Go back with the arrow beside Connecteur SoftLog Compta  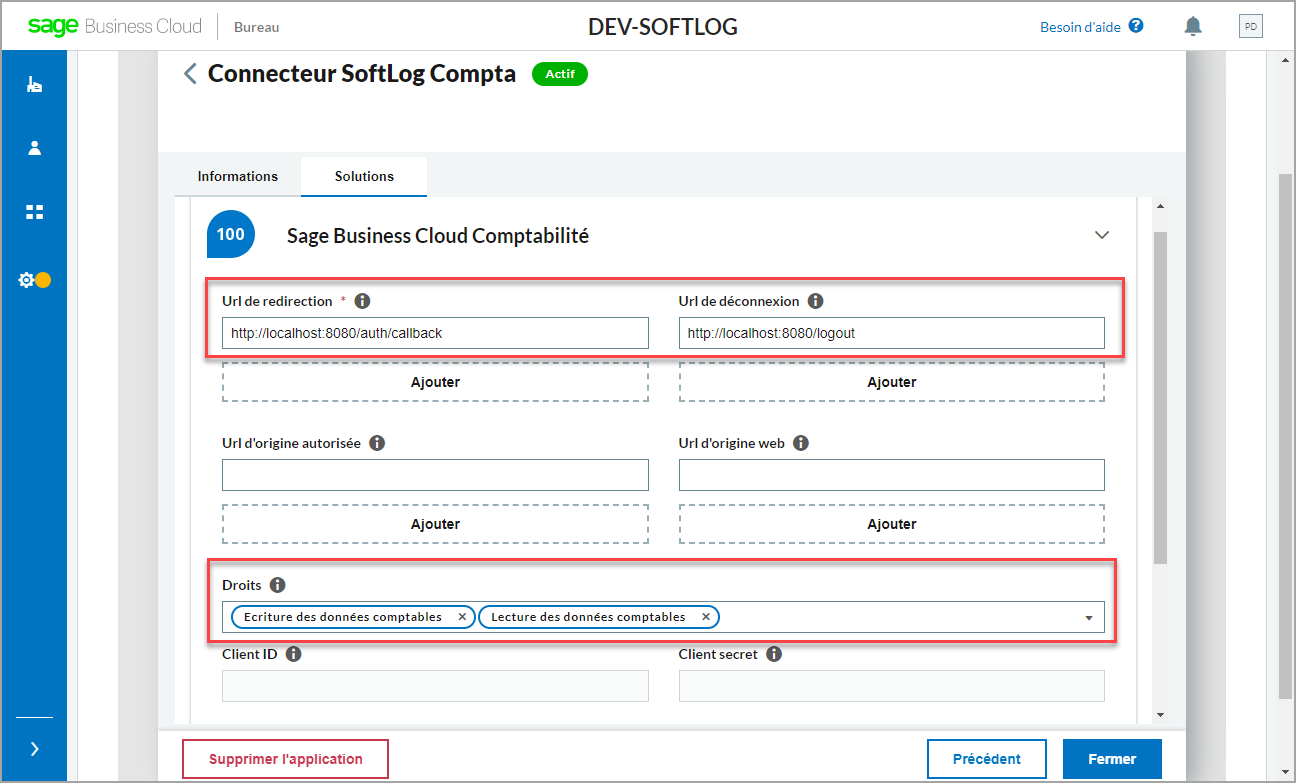click(x=190, y=74)
